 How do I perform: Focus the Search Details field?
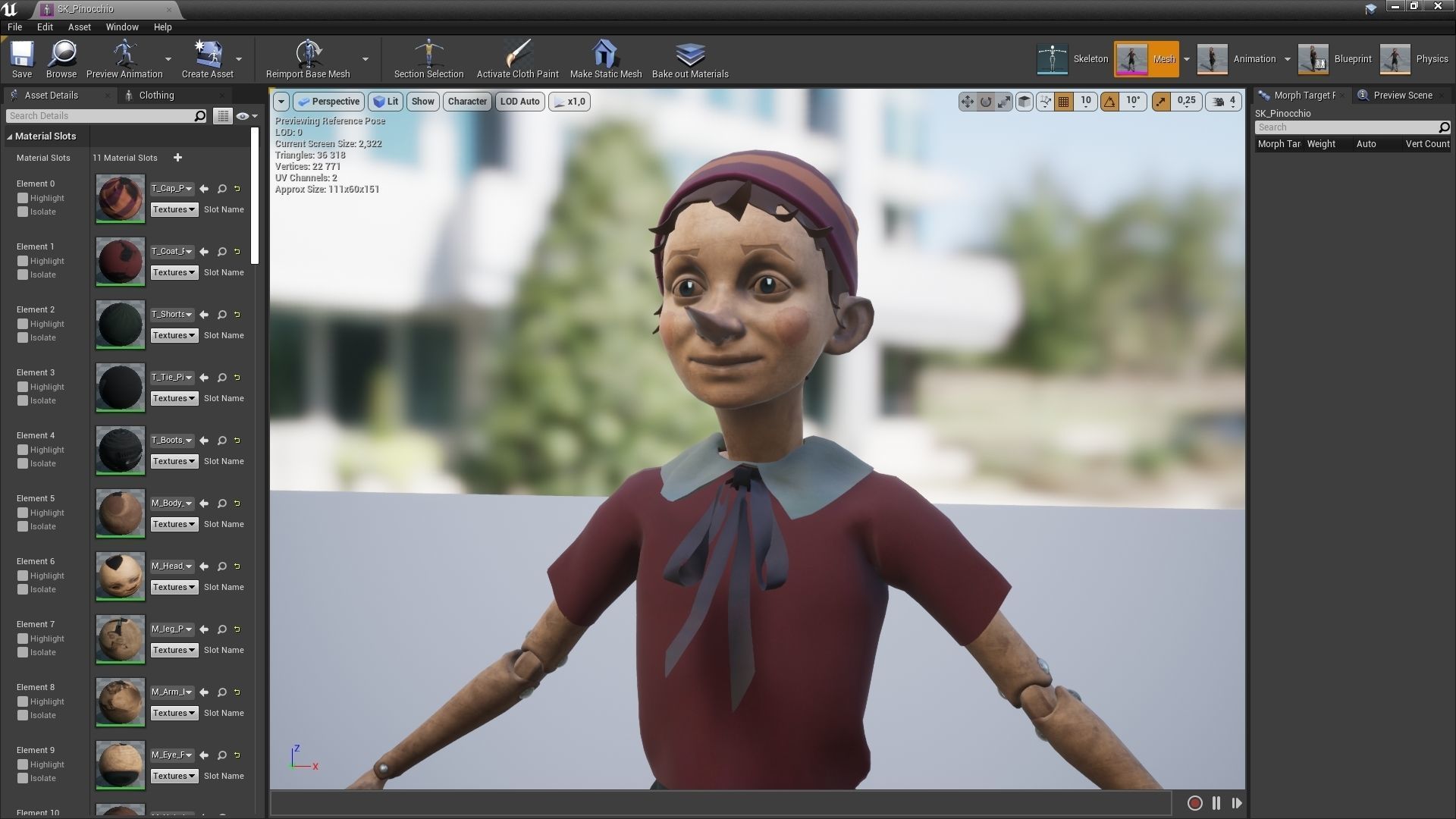point(100,116)
